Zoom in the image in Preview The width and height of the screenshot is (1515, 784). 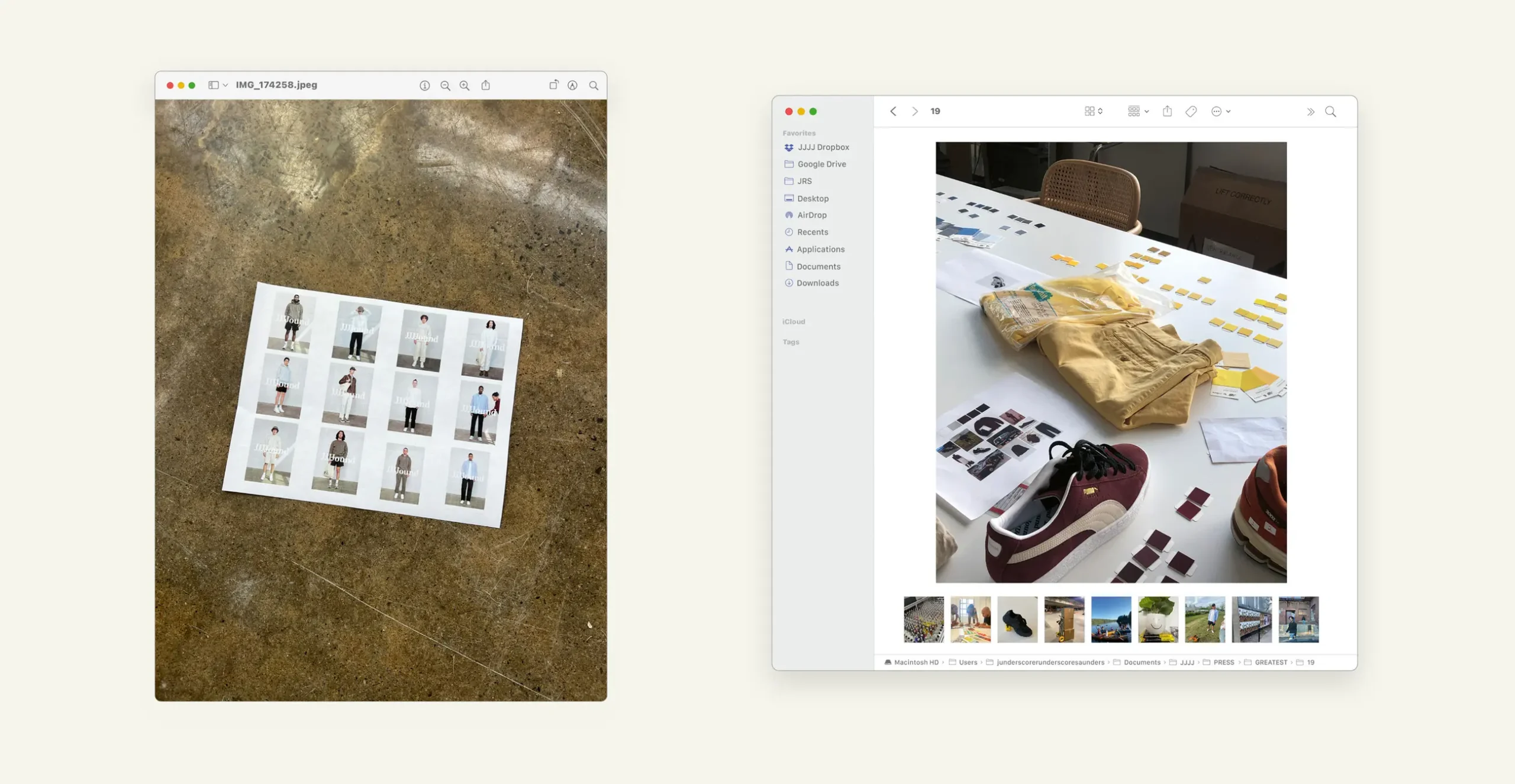click(465, 85)
